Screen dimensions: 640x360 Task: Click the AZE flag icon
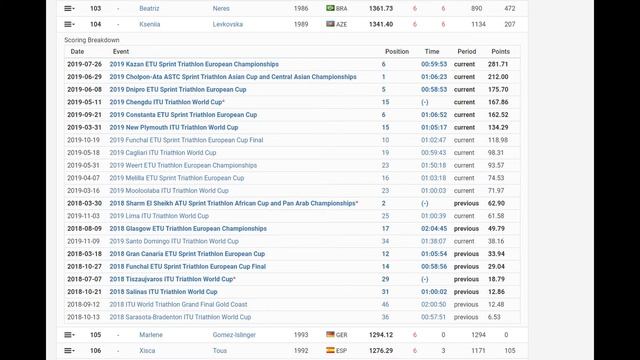(x=330, y=24)
